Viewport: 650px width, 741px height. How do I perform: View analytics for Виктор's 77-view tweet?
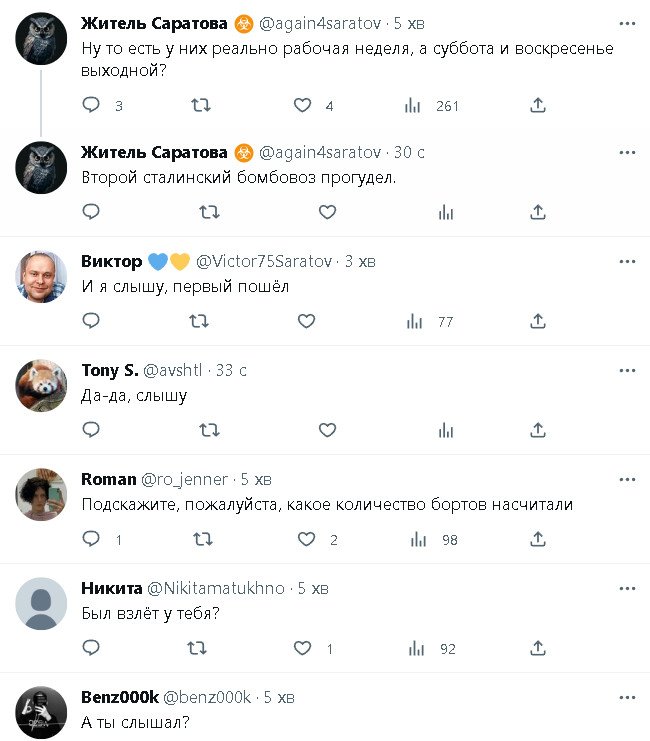coord(414,321)
